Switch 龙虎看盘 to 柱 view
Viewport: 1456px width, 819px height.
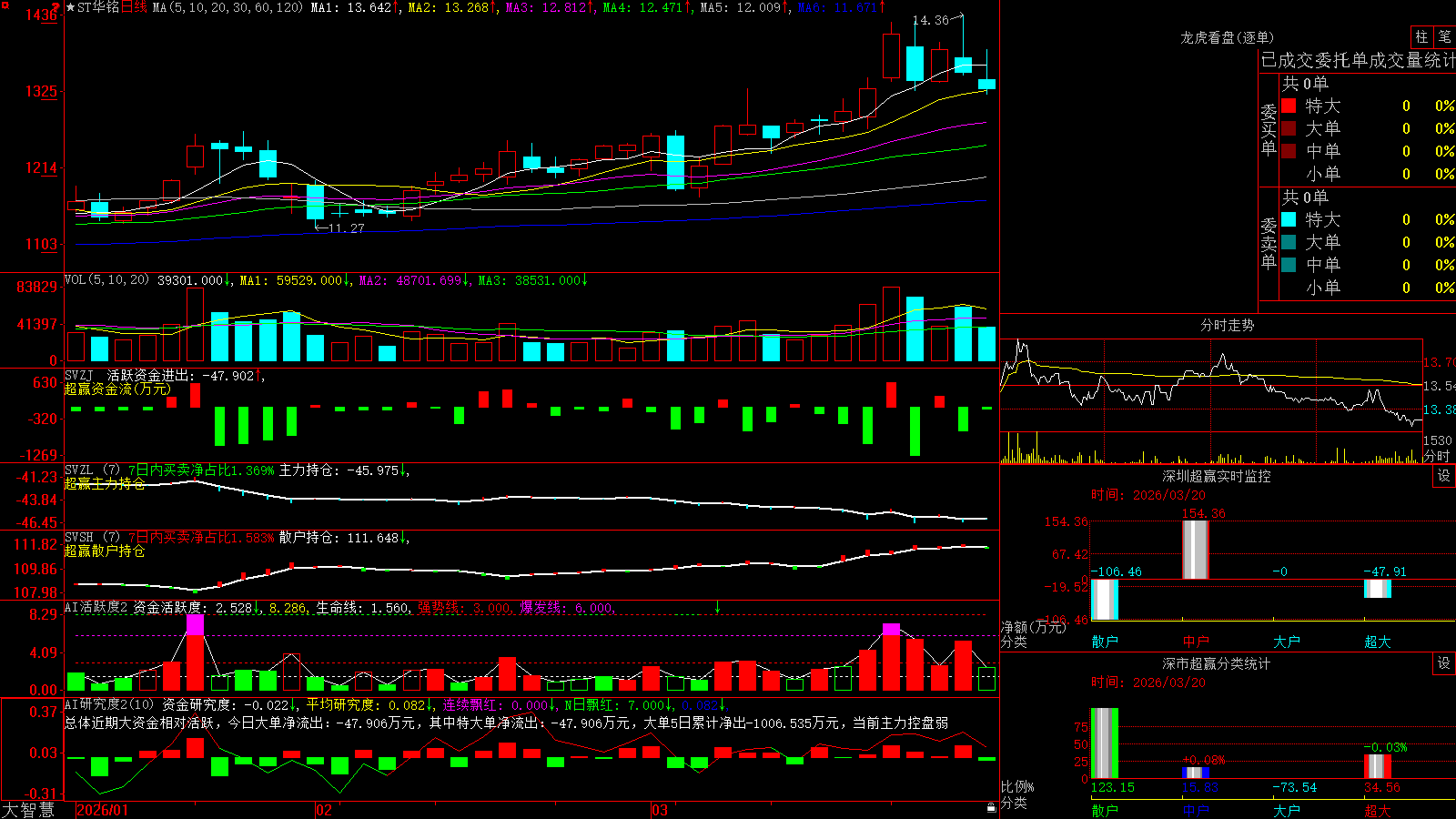(1421, 36)
